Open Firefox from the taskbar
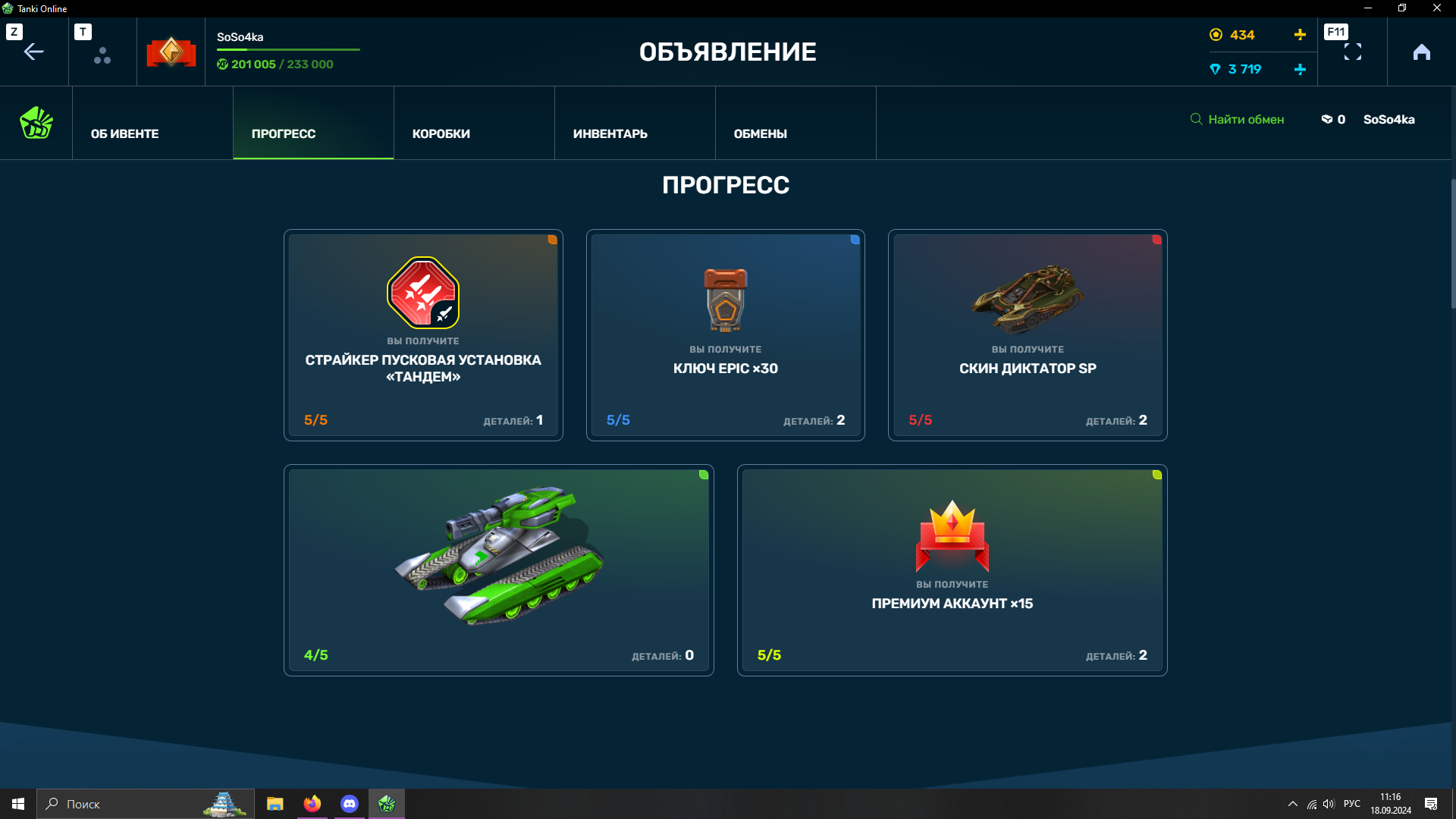This screenshot has width=1456, height=819. (312, 804)
